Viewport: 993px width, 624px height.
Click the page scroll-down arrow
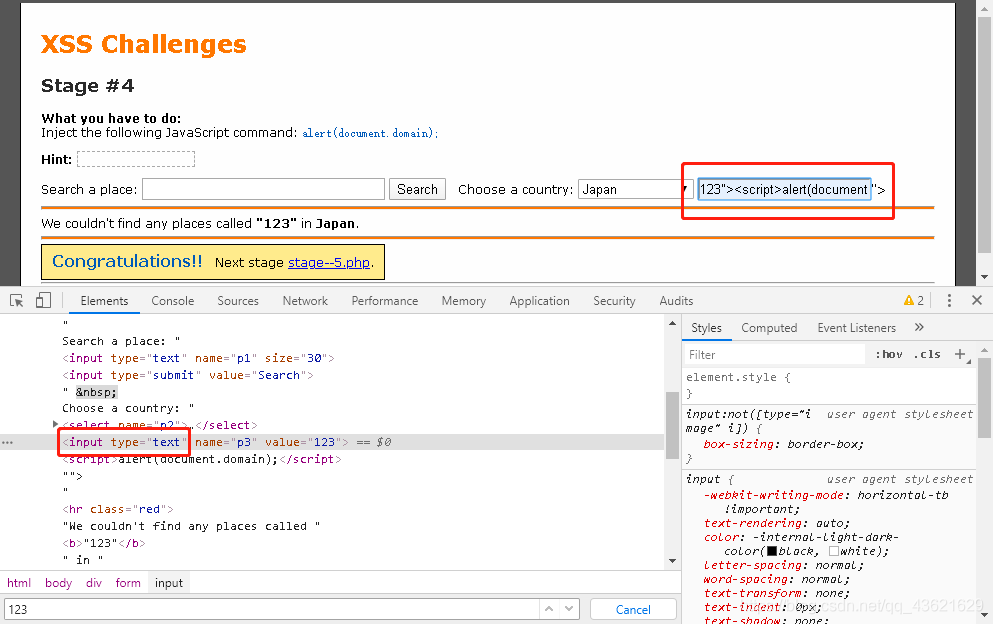[x=984, y=277]
